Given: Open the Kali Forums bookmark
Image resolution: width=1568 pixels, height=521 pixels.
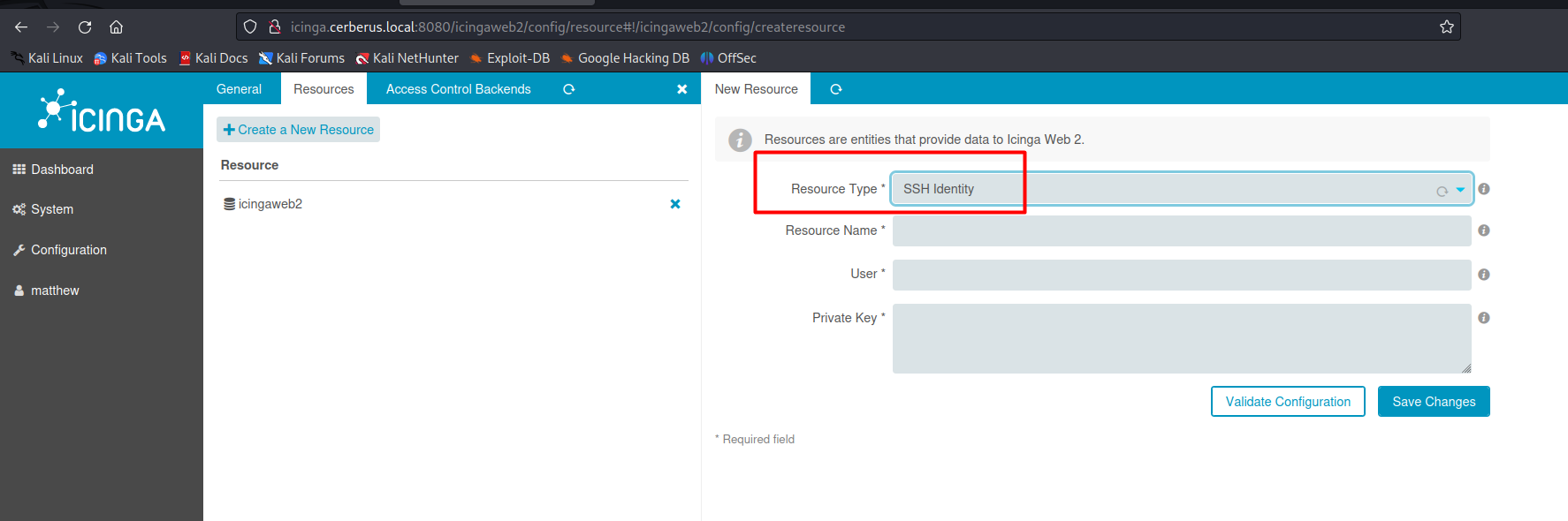Looking at the screenshot, I should pos(301,58).
